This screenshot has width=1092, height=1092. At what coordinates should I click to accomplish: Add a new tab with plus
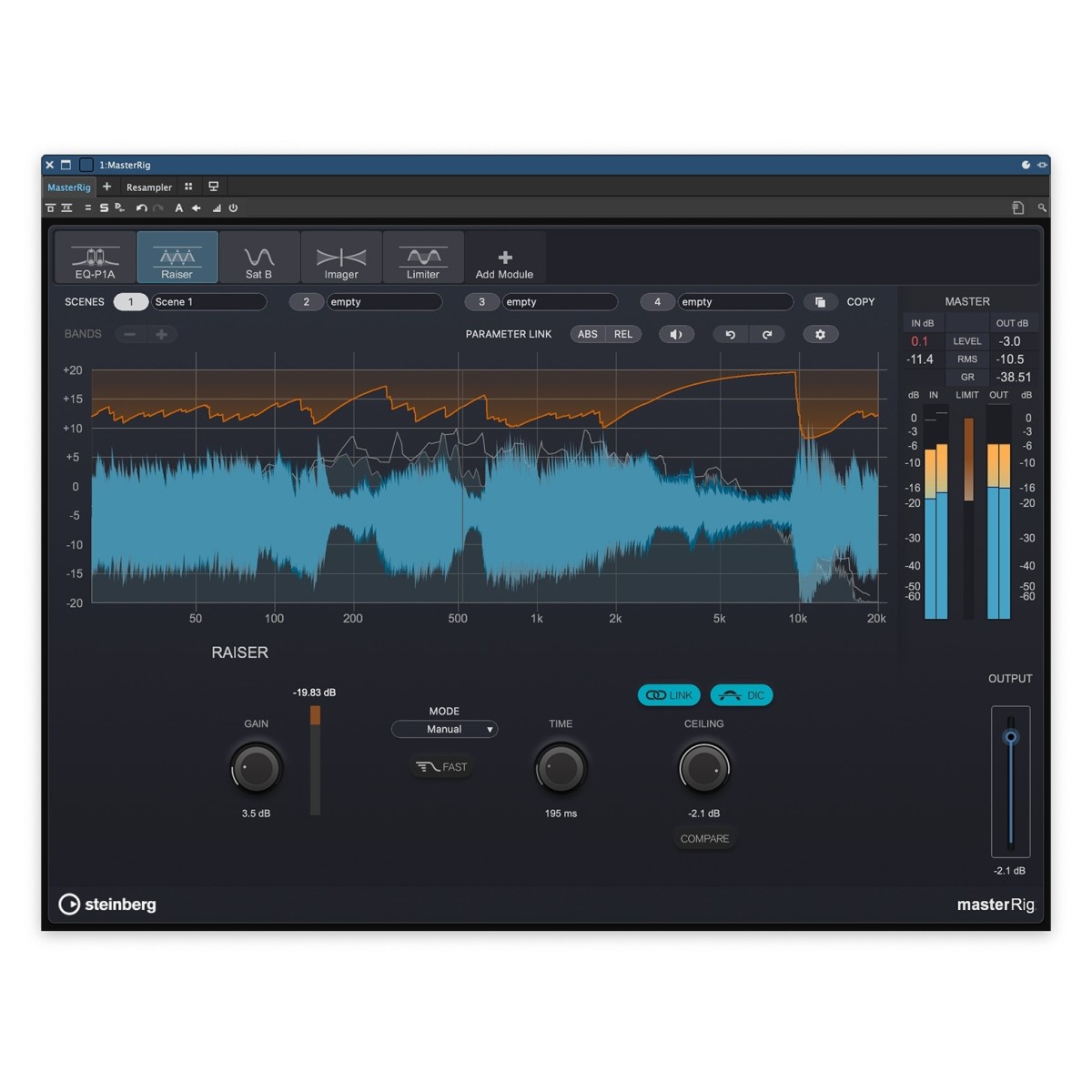[106, 187]
